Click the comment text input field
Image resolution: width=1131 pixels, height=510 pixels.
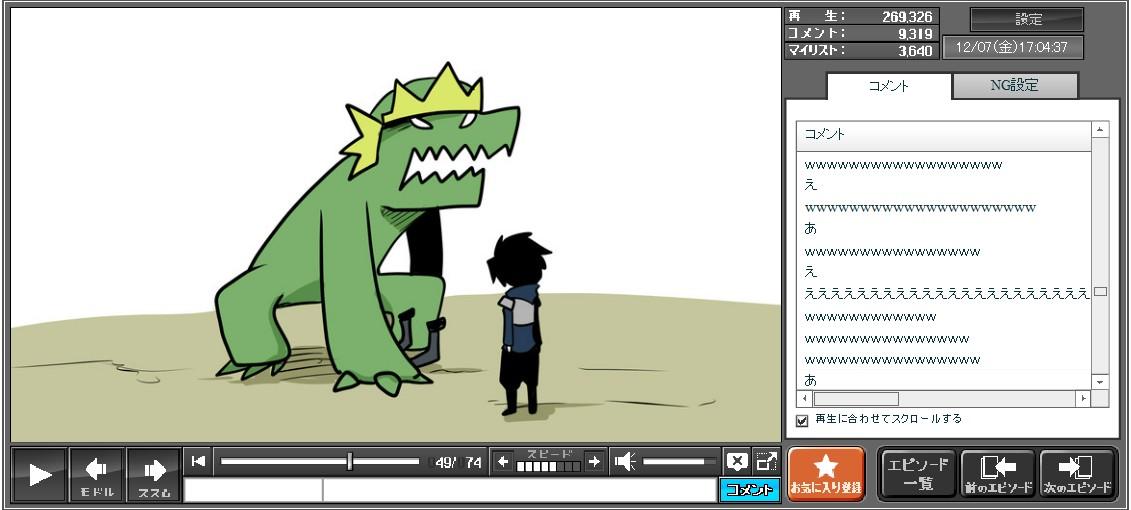click(x=518, y=490)
